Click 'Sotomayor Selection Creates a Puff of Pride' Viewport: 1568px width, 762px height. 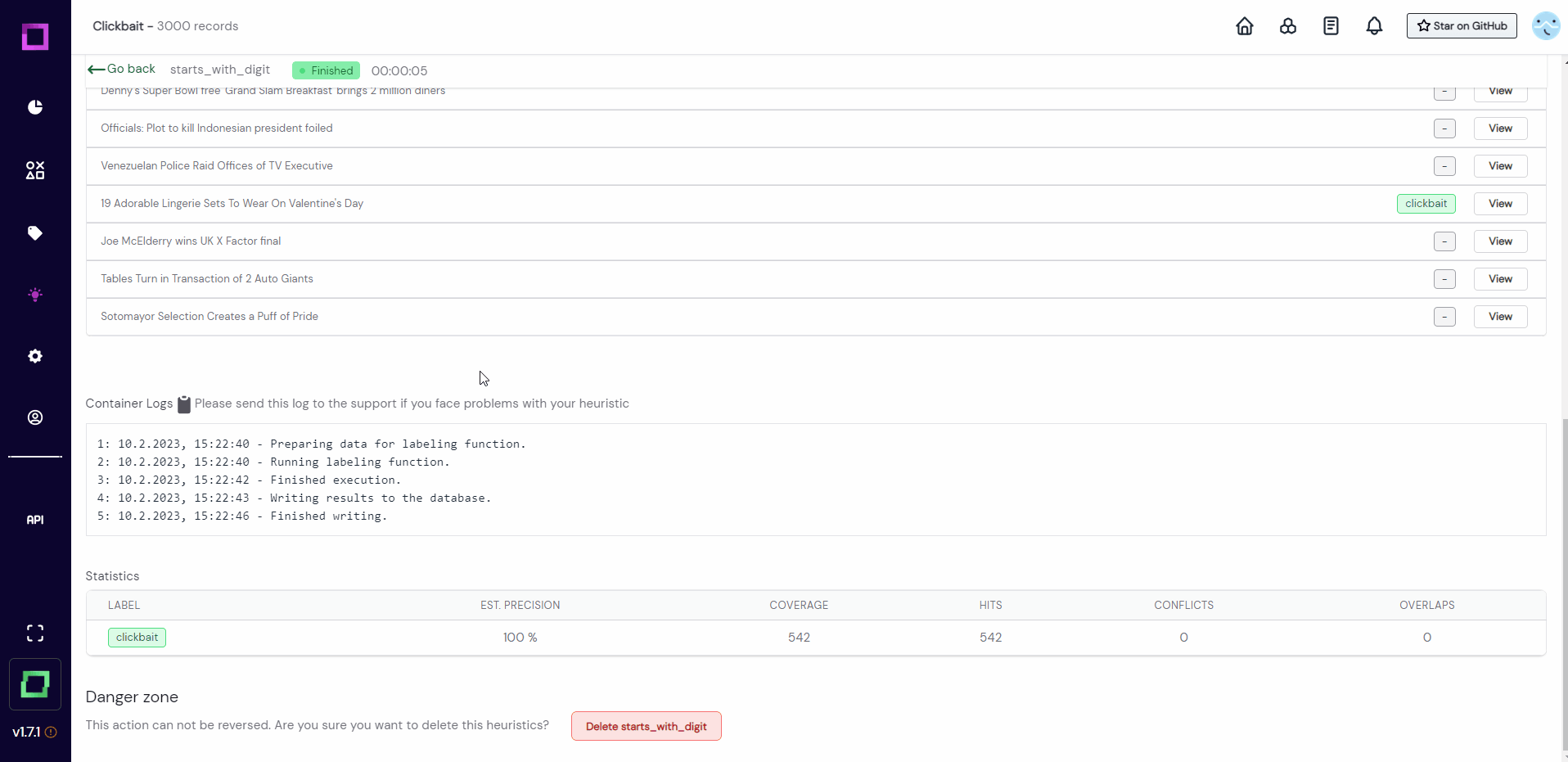point(210,317)
